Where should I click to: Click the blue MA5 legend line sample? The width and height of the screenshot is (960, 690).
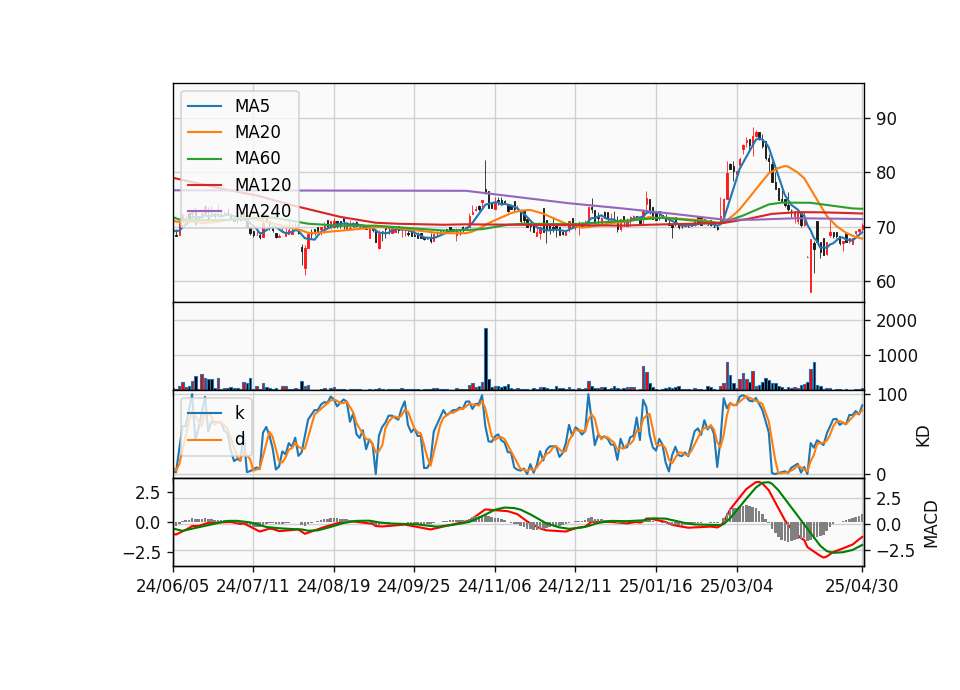click(x=204, y=106)
